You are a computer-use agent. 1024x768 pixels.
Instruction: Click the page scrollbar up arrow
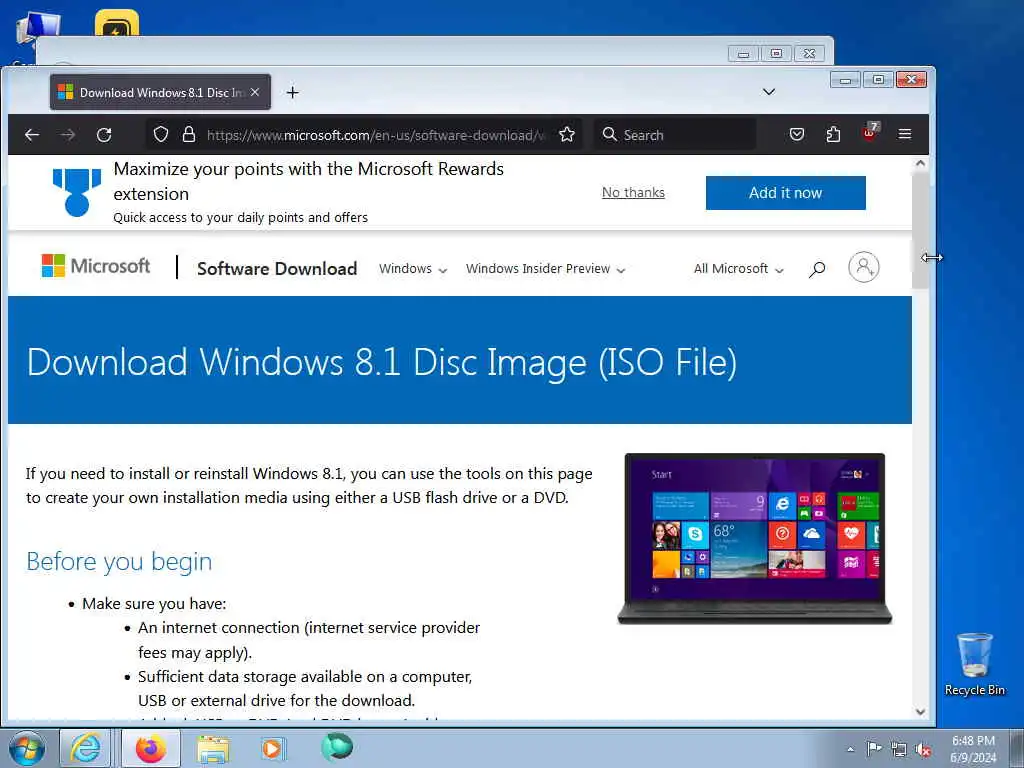point(920,163)
